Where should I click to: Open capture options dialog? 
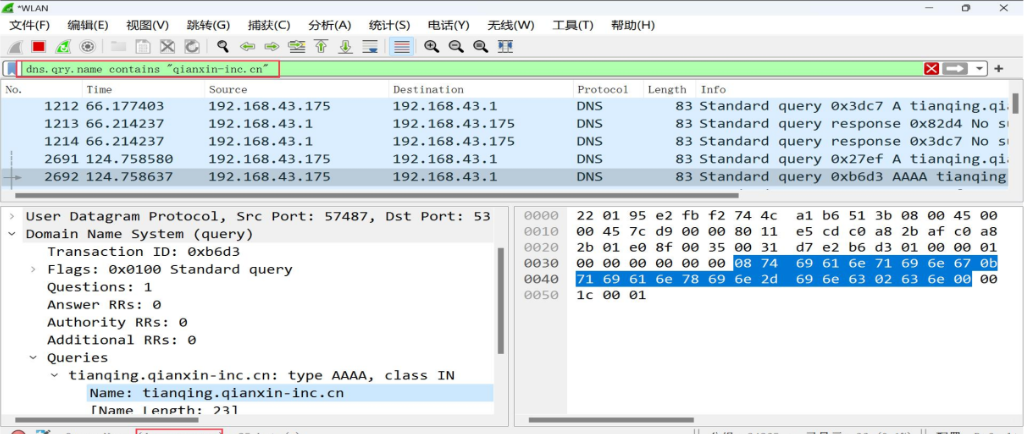pyautogui.click(x=88, y=46)
